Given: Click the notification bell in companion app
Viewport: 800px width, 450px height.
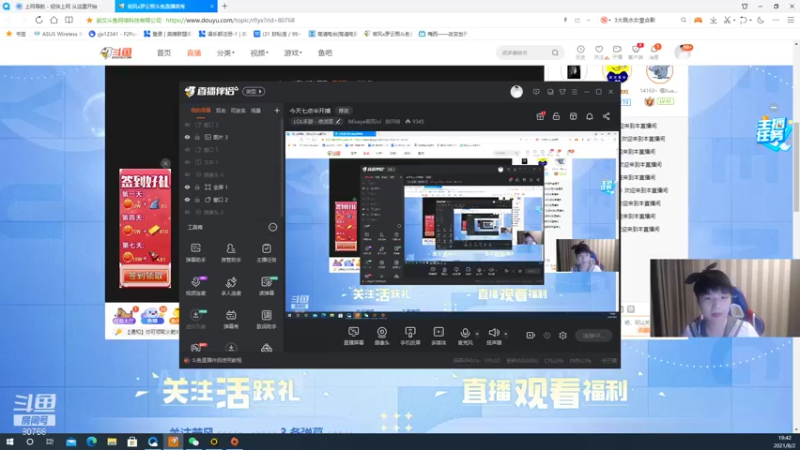Looking at the screenshot, I should (589, 116).
